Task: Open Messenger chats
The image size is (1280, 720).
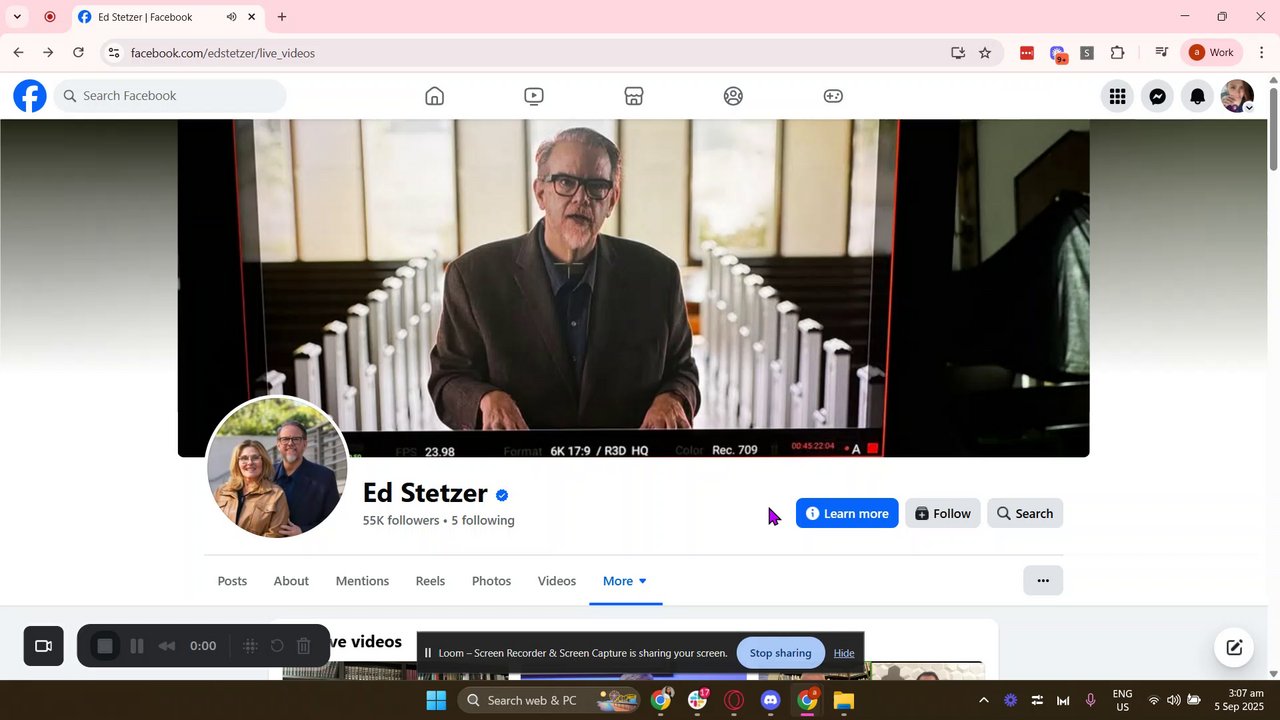Action: pyautogui.click(x=1158, y=96)
